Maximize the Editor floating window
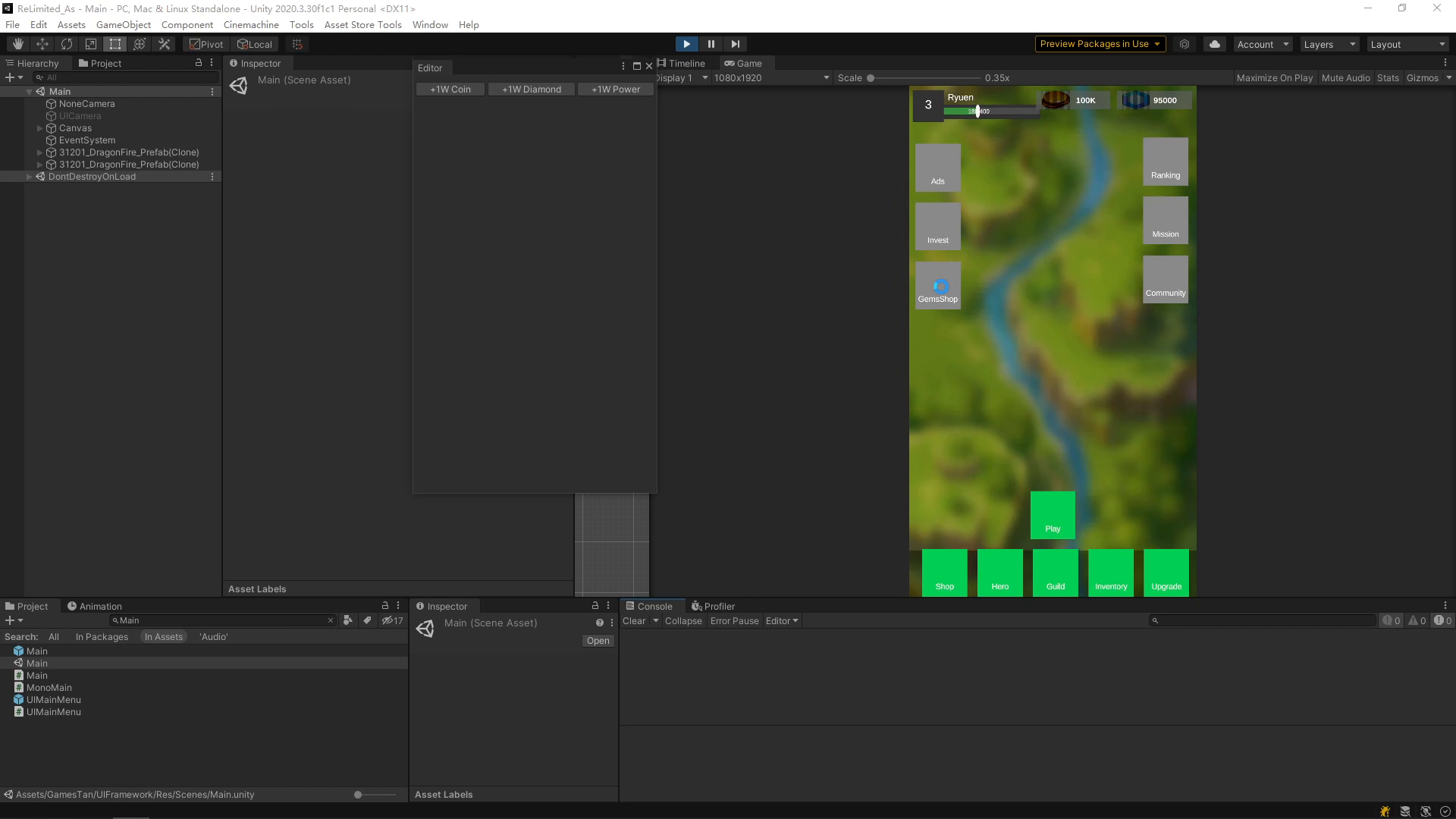The image size is (1456, 819). [637, 66]
